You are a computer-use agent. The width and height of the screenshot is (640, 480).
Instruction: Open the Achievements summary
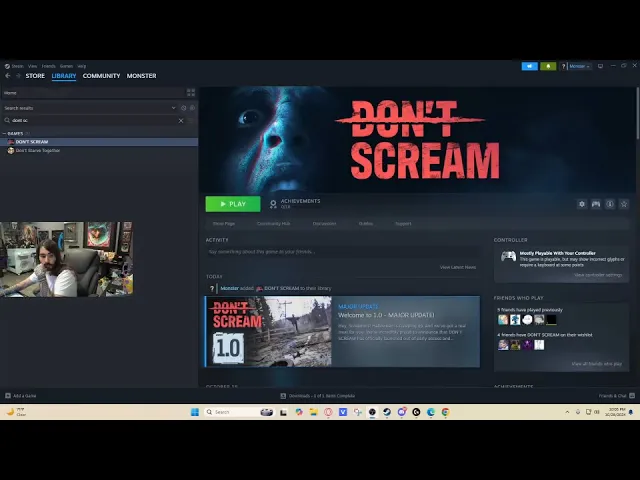pyautogui.click(x=295, y=204)
